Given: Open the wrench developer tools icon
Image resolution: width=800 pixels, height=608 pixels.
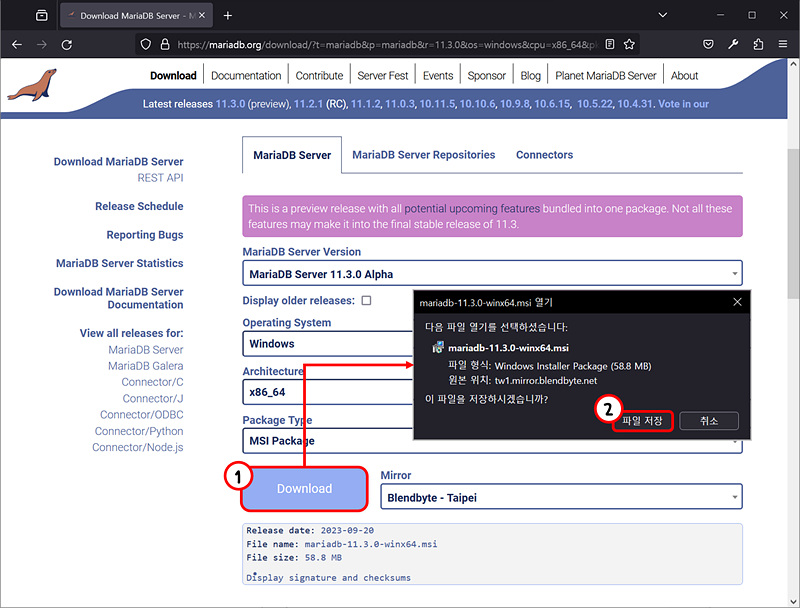Looking at the screenshot, I should [x=733, y=44].
